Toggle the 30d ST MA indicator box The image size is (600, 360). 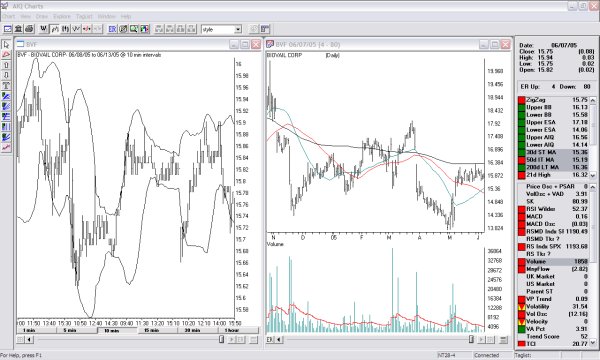click(x=522, y=152)
